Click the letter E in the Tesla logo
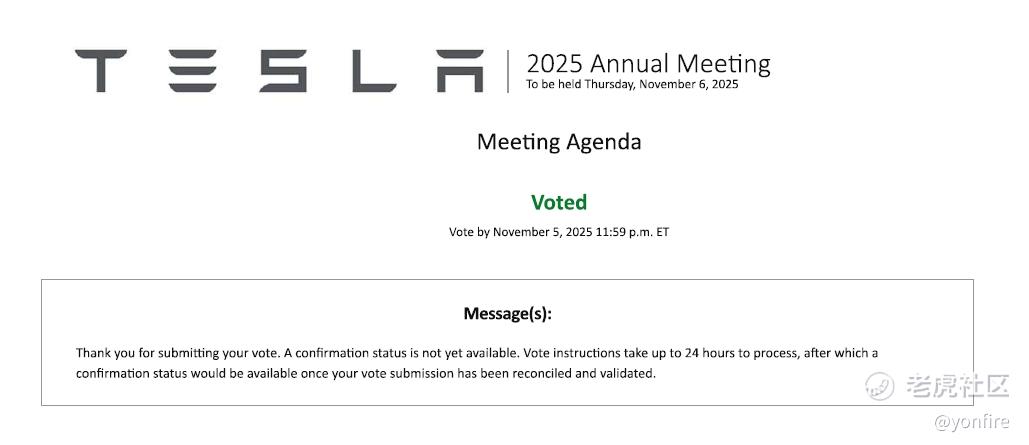This screenshot has height=445, width=1029. 192,71
